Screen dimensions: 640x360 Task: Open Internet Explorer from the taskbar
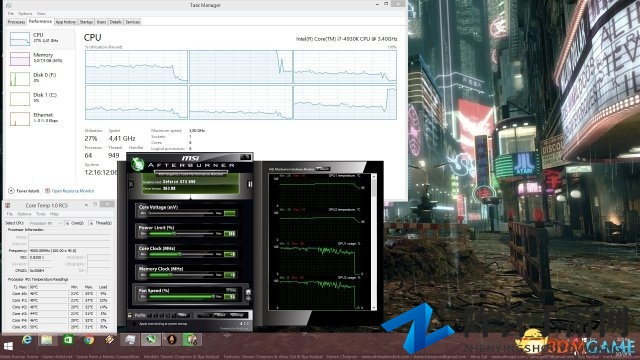coord(27,340)
